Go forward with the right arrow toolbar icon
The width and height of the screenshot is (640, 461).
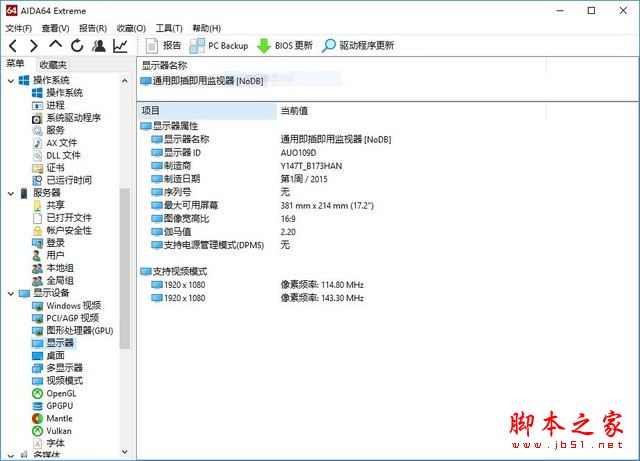point(34,46)
